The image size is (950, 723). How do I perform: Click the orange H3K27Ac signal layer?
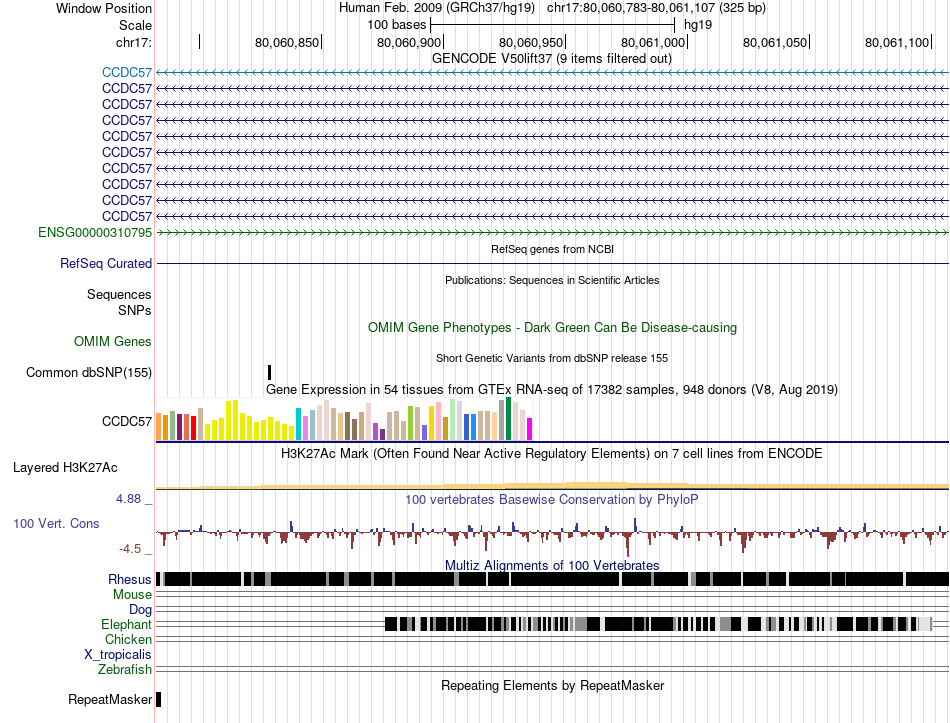pos(552,485)
